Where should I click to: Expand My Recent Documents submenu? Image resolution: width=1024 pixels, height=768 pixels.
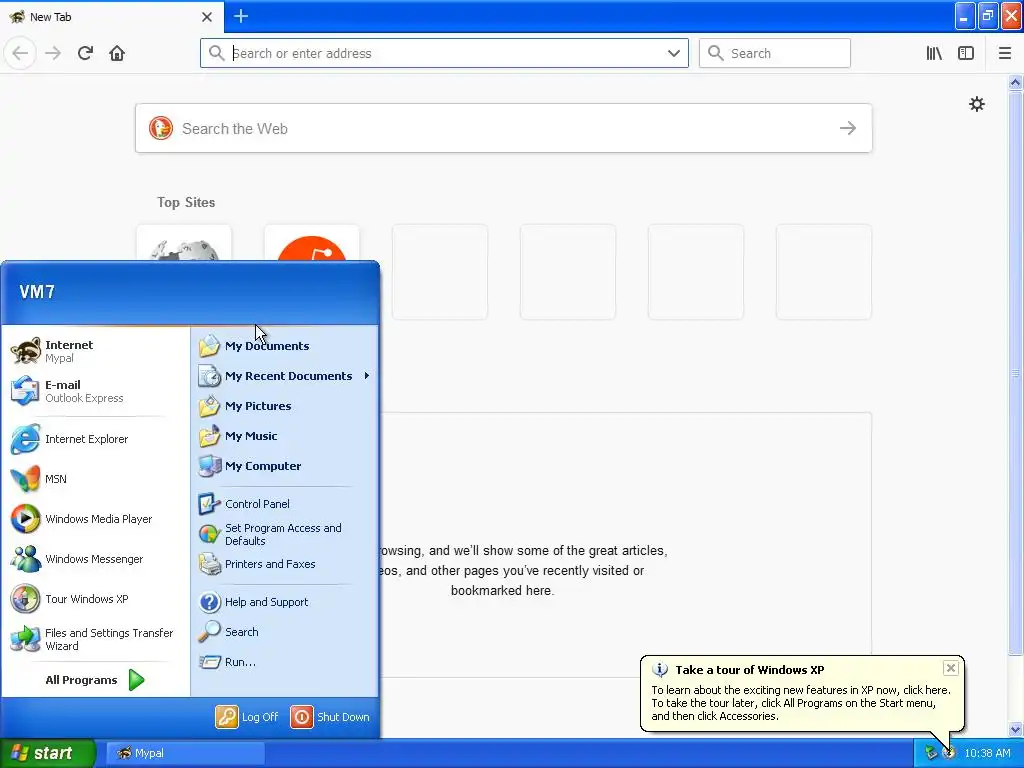click(285, 376)
